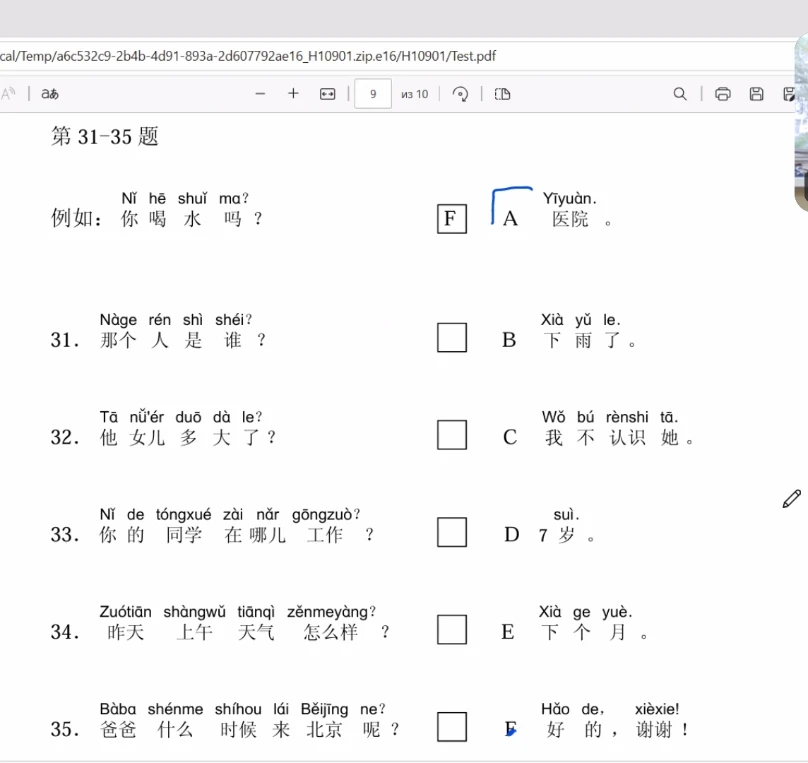Open the search magnifier icon
The width and height of the screenshot is (808, 763).
680,94
